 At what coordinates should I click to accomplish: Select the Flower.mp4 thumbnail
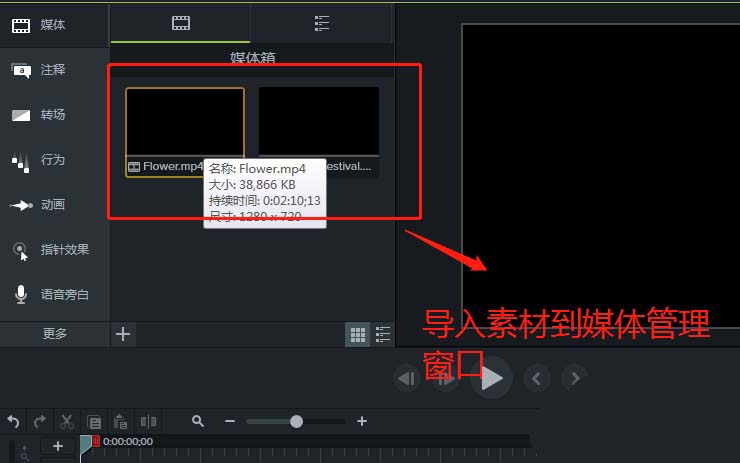[x=185, y=121]
